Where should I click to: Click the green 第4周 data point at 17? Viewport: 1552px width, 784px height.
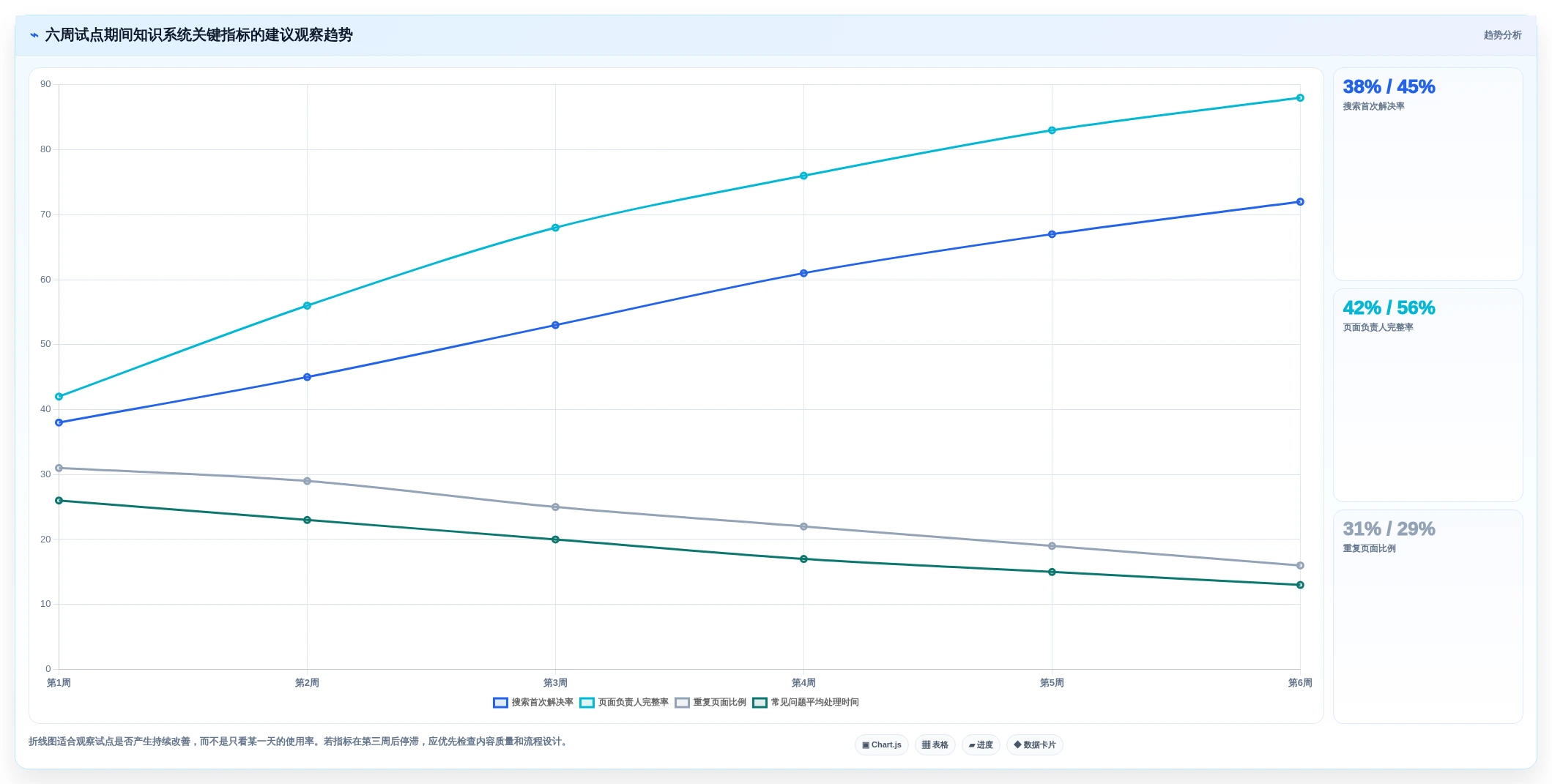(x=803, y=559)
